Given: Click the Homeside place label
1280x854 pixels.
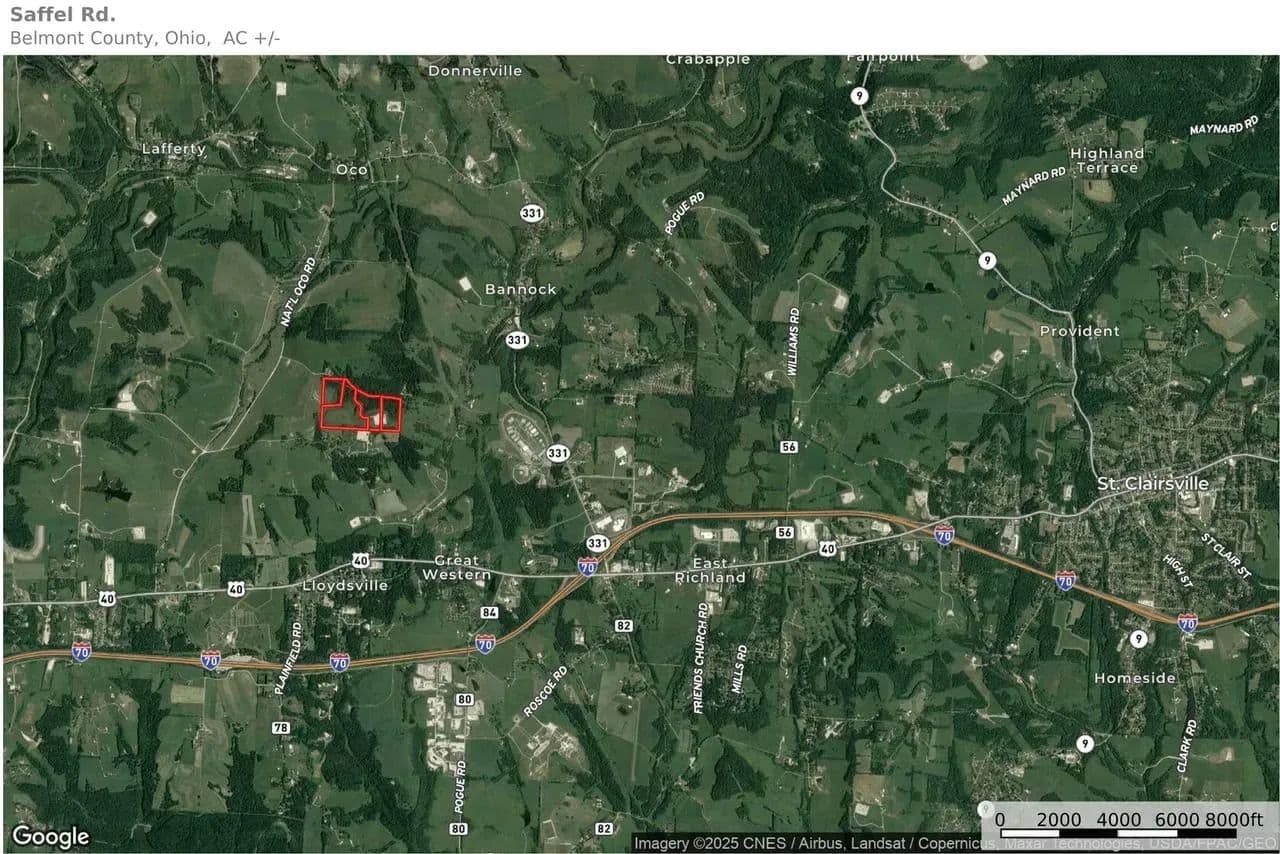Looking at the screenshot, I should [x=1135, y=678].
